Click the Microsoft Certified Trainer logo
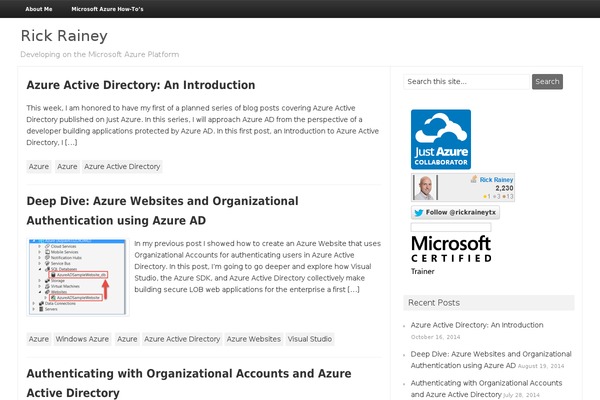The height and width of the screenshot is (400, 600). coord(451,255)
